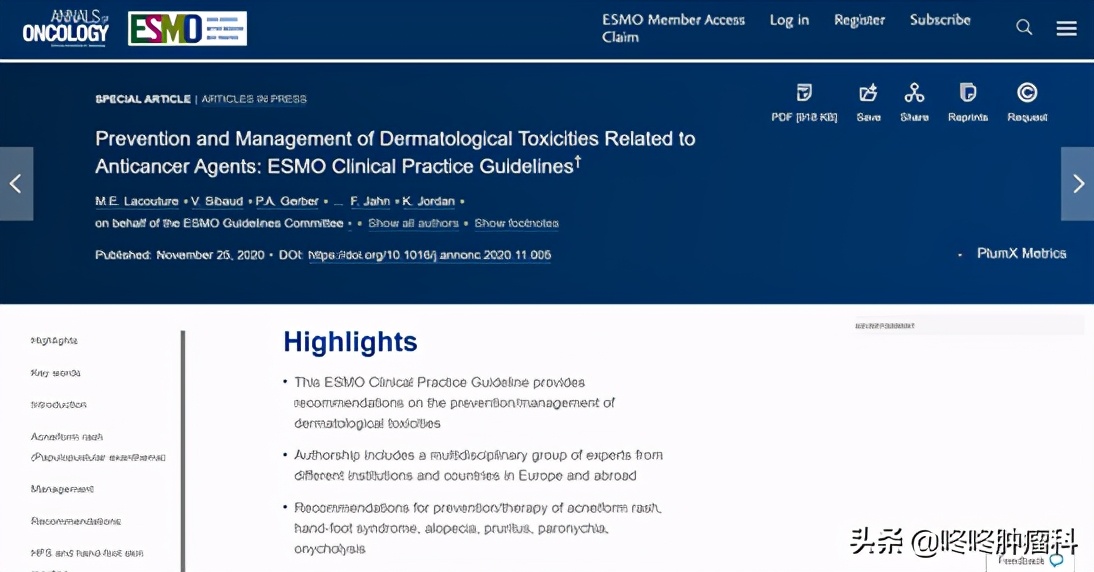Open ESMO Member Access Claim
Viewport: 1094px width, 572px height.
[x=673, y=29]
